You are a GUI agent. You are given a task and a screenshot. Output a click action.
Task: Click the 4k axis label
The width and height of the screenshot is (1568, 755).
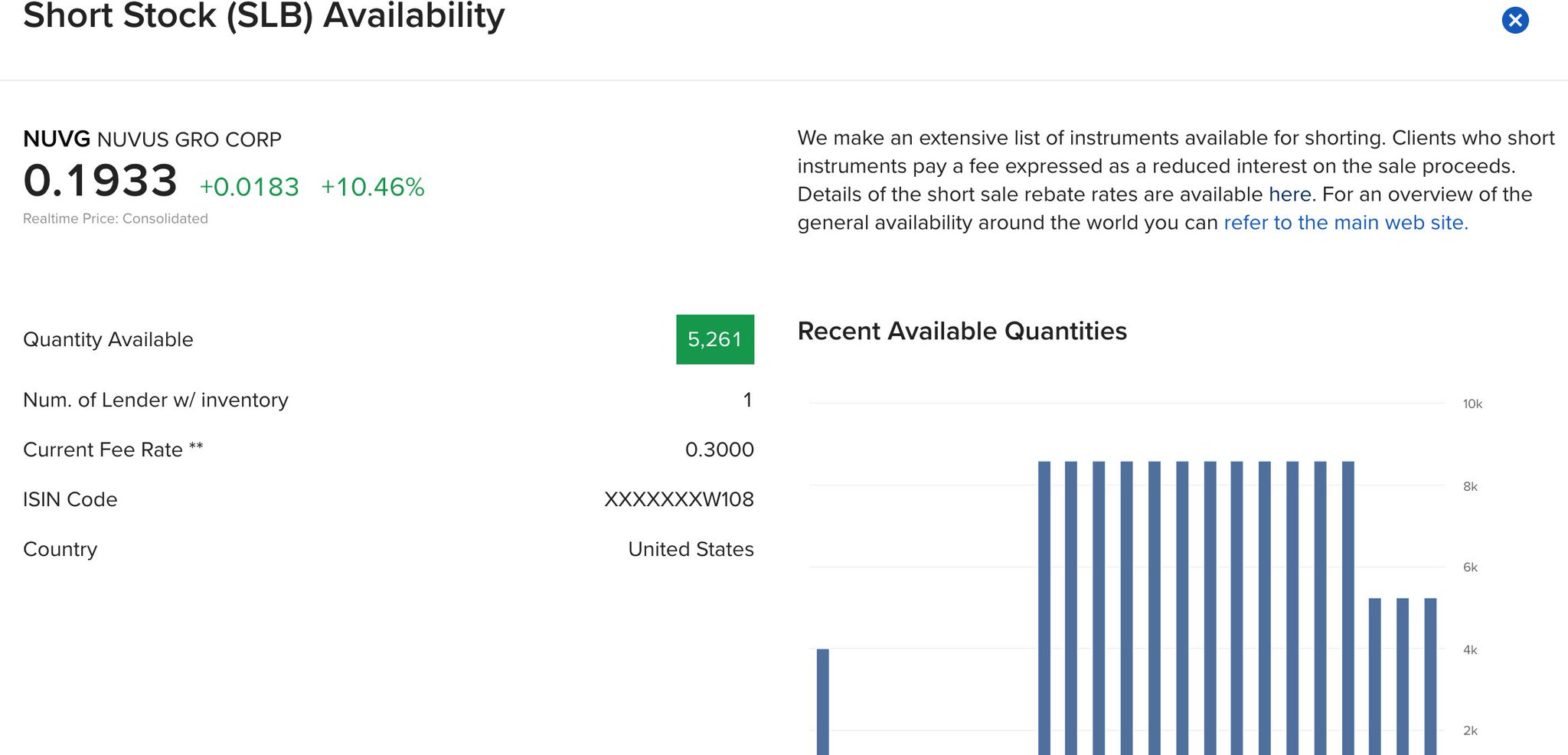[1470, 649]
